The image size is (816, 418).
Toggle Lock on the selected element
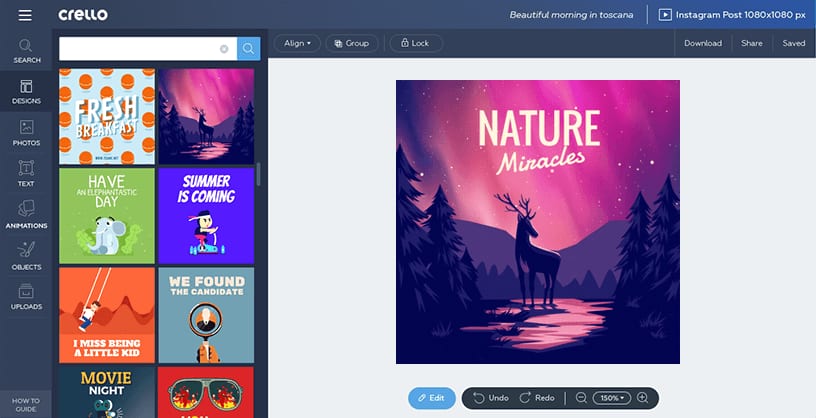point(416,43)
